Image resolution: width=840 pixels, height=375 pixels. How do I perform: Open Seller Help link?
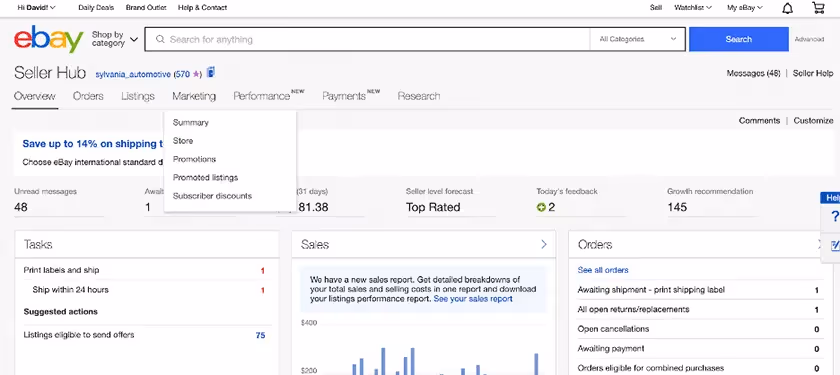tap(813, 73)
